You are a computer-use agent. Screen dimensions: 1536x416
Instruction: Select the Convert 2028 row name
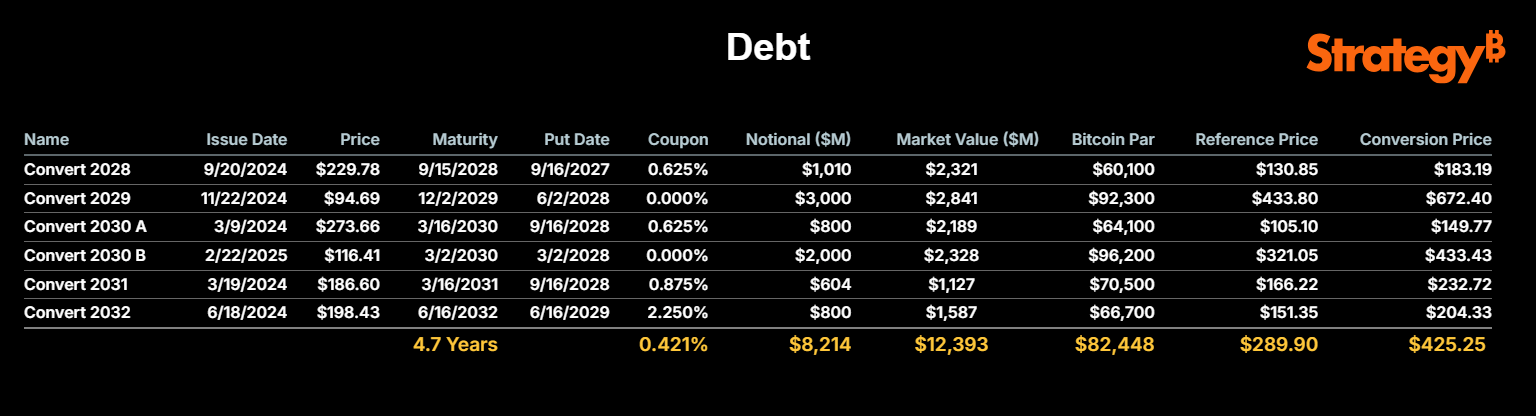[77, 170]
